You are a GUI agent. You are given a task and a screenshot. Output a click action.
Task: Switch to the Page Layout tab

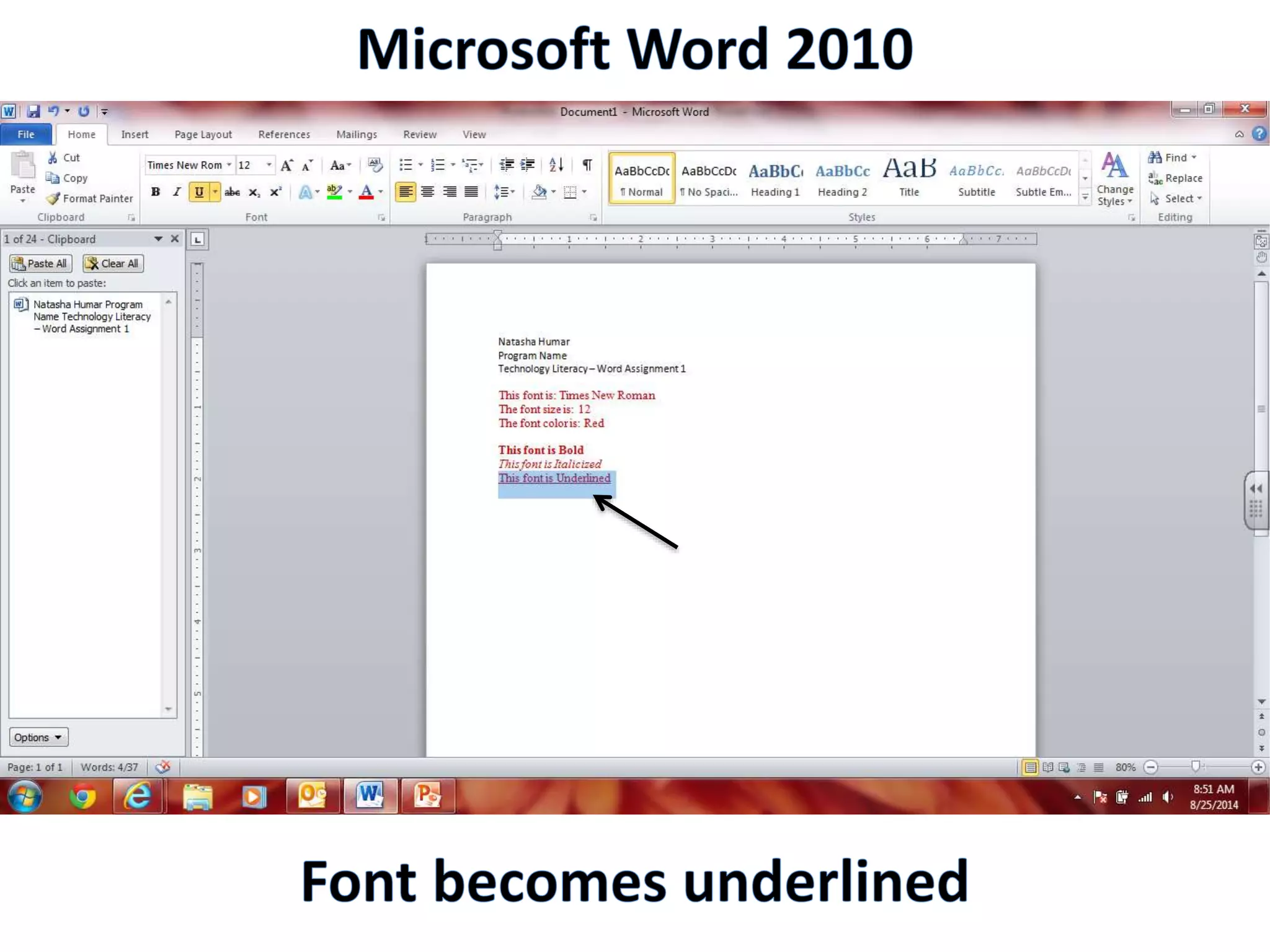tap(203, 134)
